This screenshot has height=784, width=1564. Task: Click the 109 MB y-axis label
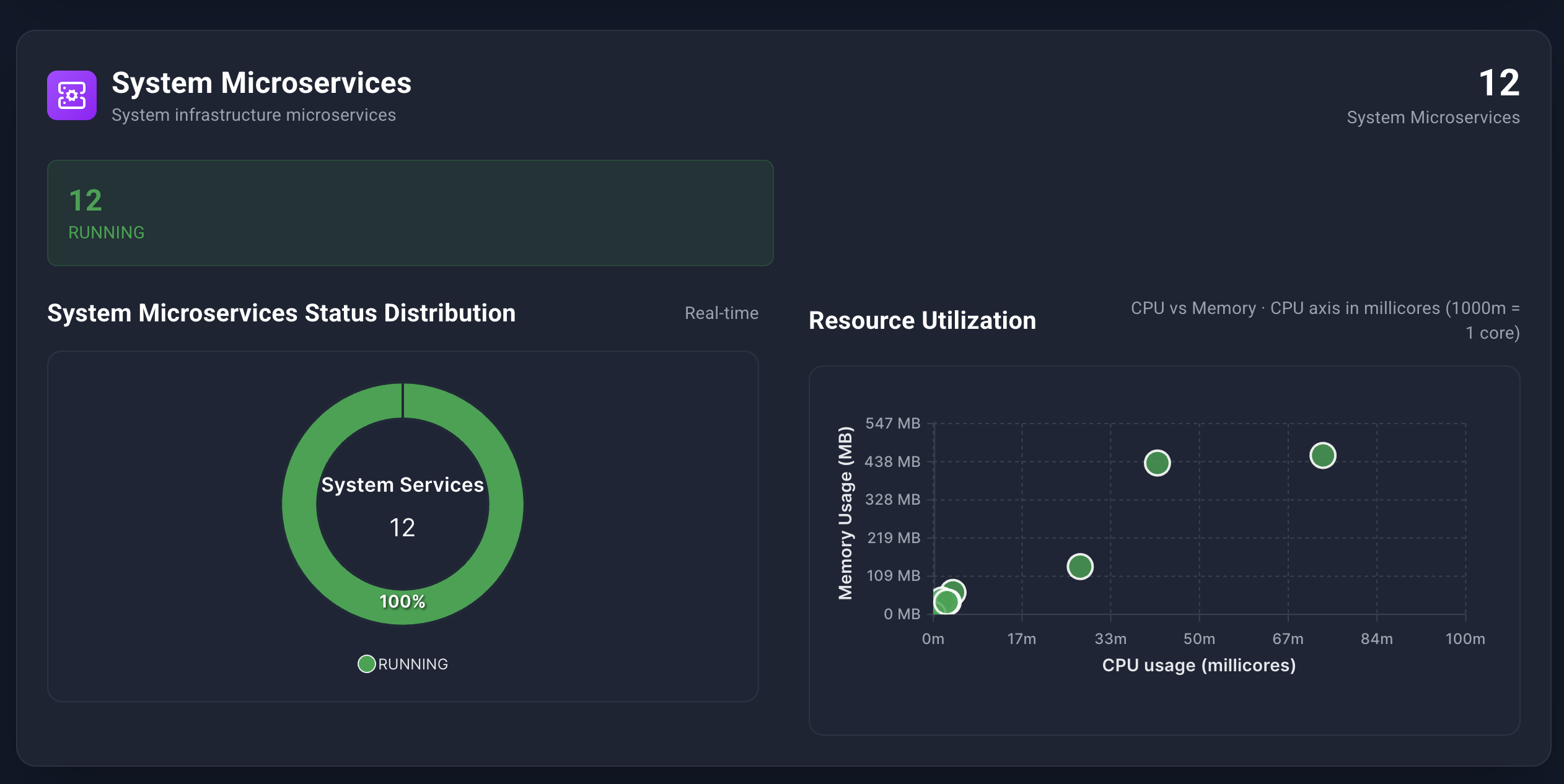coord(894,575)
